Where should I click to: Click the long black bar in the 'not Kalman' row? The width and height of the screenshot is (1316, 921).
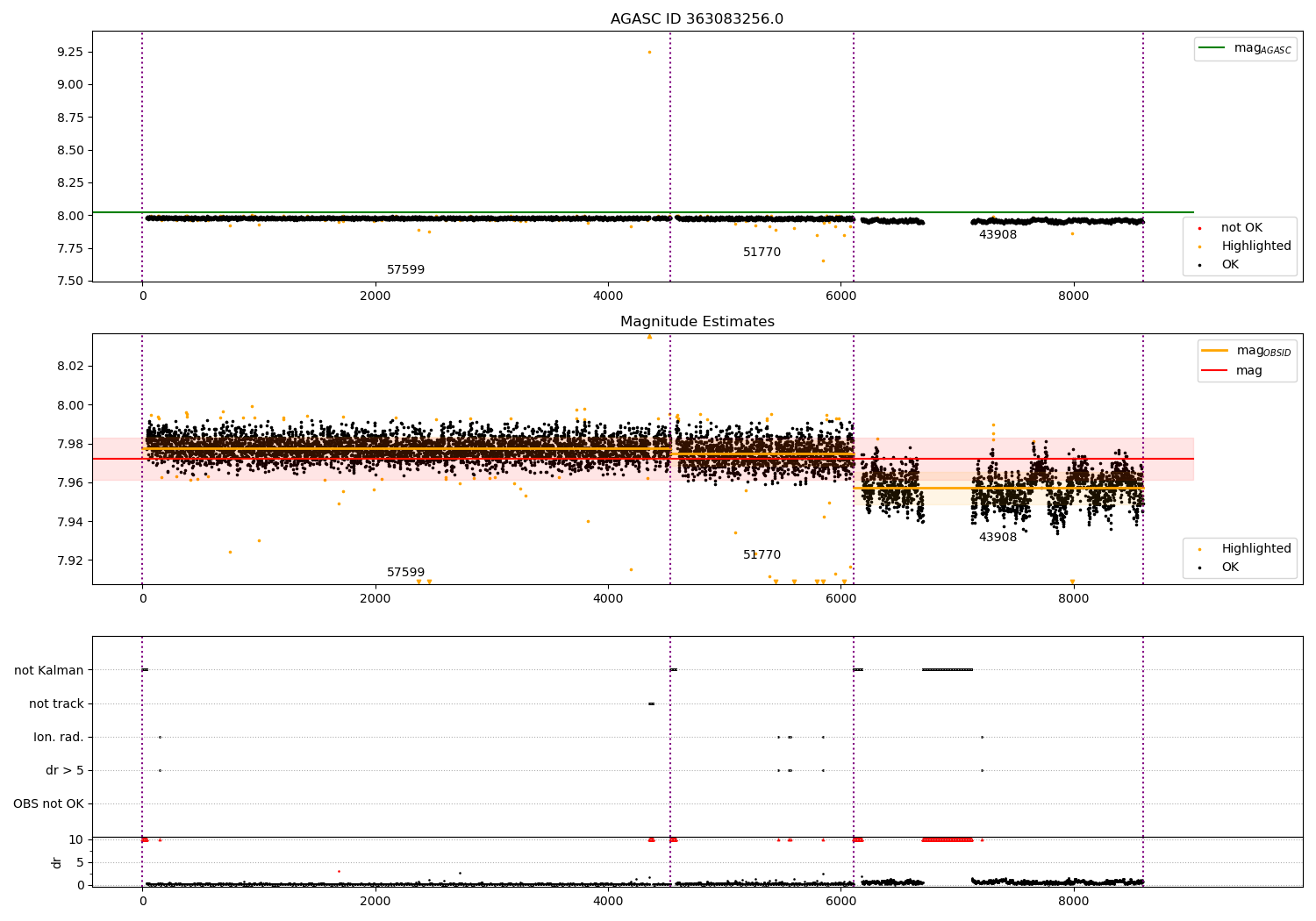pyautogui.click(x=948, y=670)
